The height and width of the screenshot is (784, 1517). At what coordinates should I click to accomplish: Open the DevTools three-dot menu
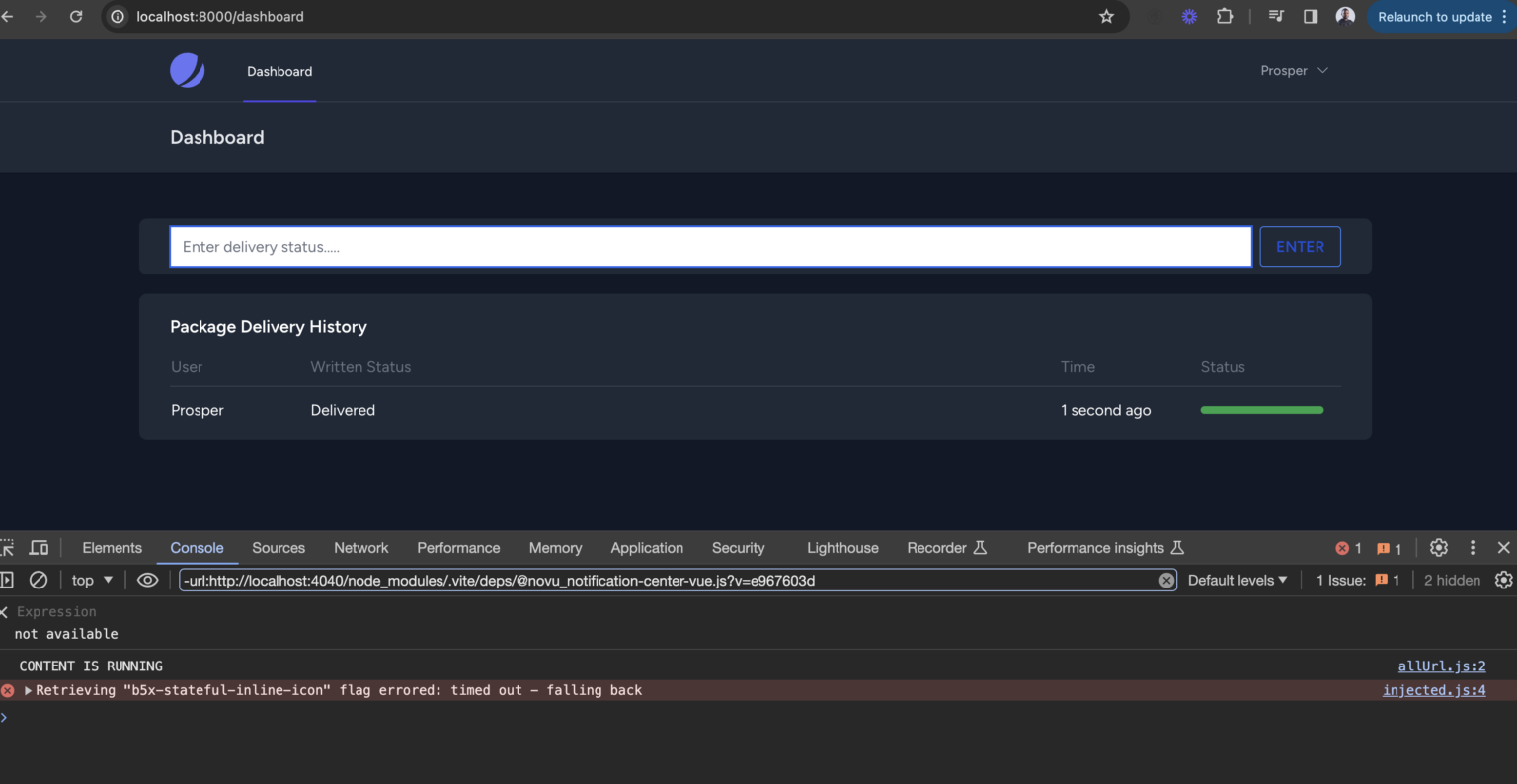coord(1473,547)
